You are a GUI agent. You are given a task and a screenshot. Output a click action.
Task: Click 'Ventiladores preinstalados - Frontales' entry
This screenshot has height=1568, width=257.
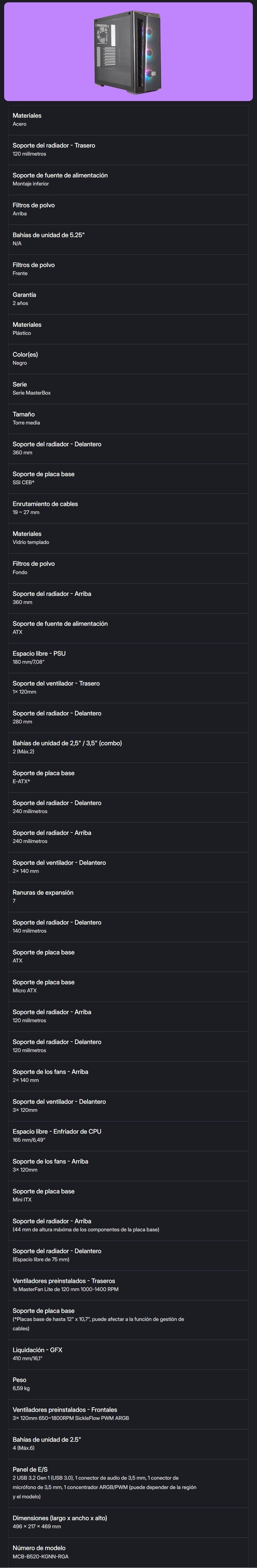point(128,1413)
